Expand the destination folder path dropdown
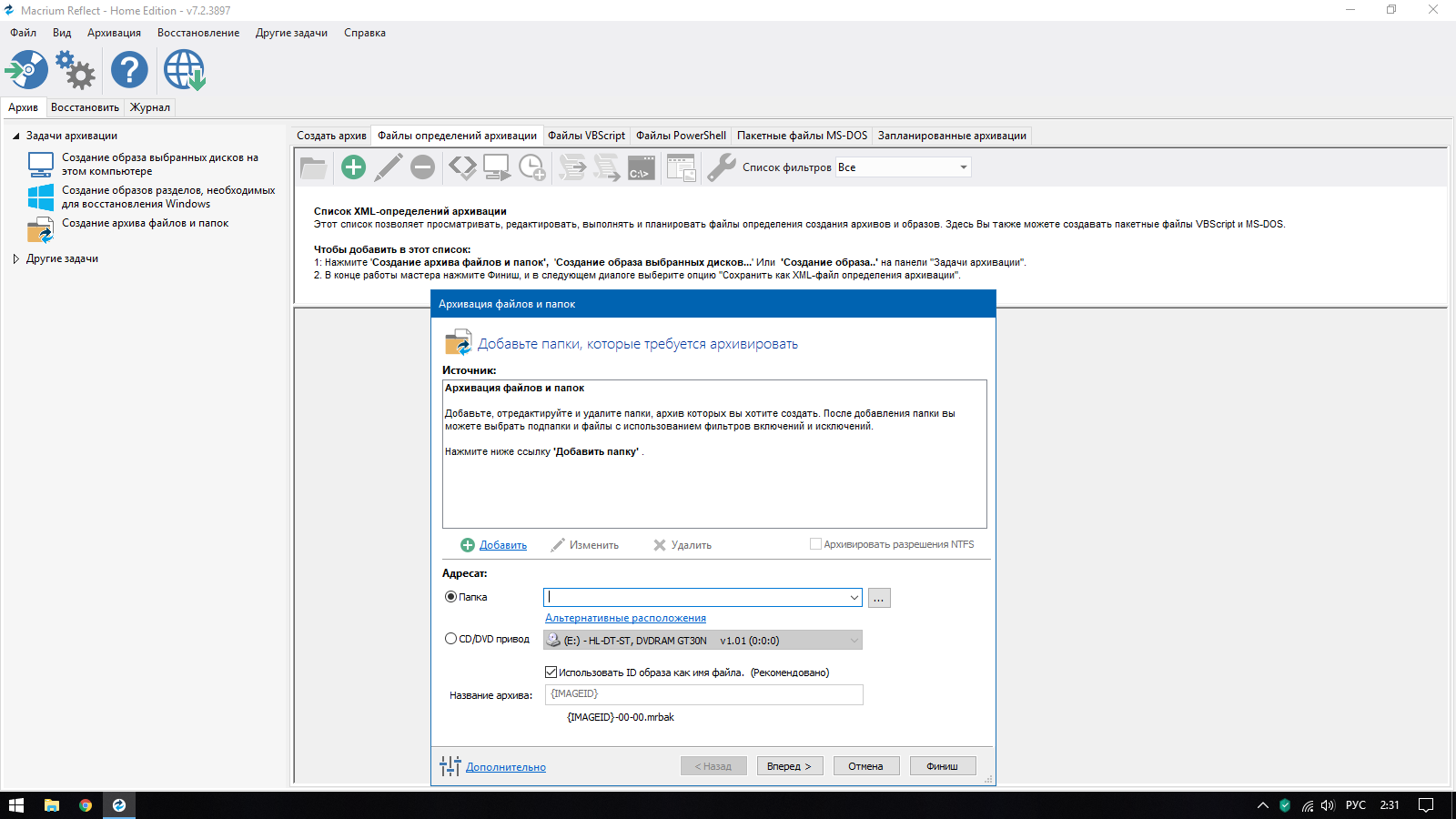This screenshot has width=1456, height=819. (x=854, y=598)
